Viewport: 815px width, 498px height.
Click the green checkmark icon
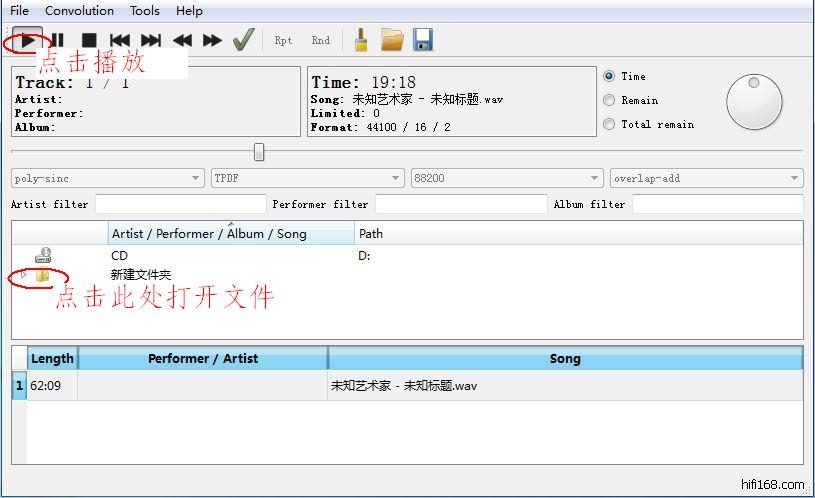[x=243, y=40]
